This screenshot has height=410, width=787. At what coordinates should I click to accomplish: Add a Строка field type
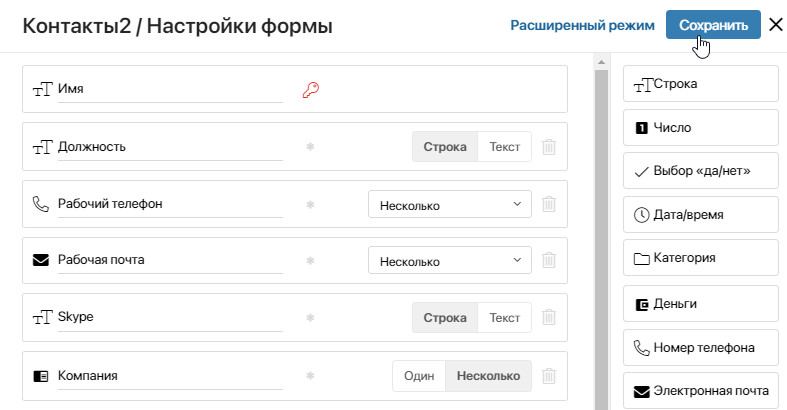(701, 84)
